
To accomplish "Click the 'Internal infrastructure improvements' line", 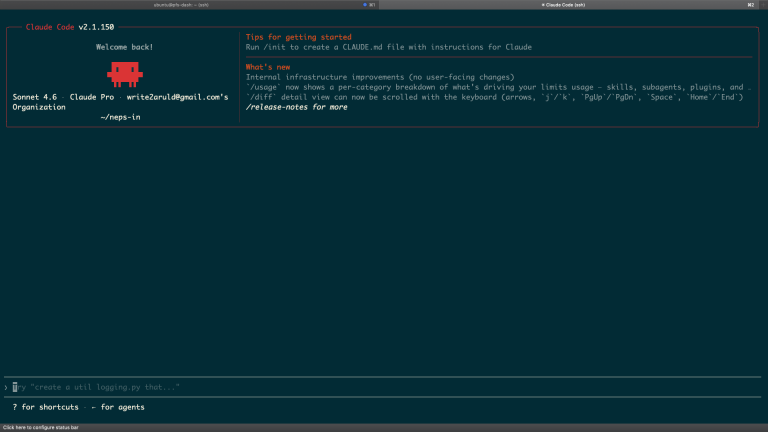I will [380, 77].
